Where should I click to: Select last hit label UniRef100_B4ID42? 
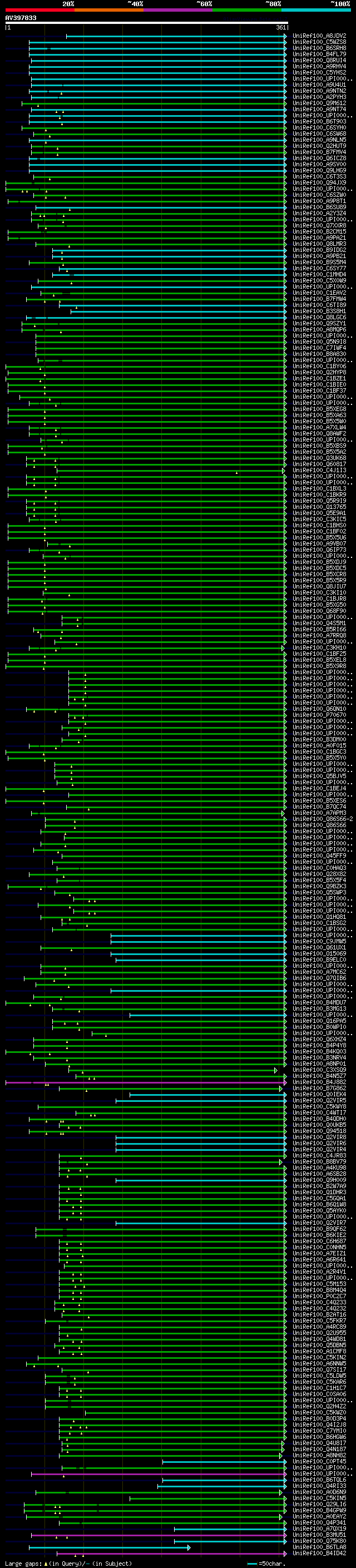click(319, 1553)
